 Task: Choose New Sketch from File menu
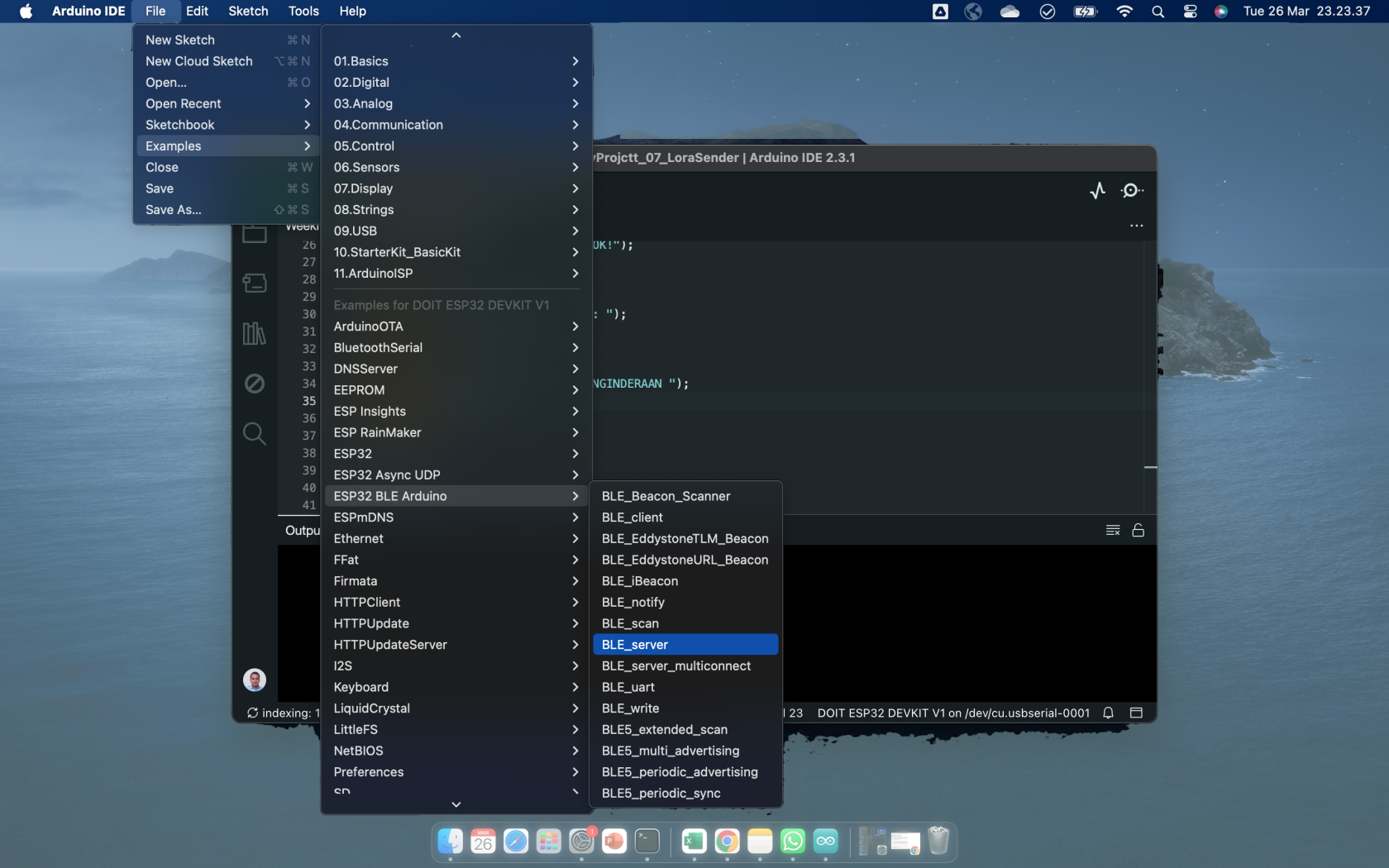tap(227, 41)
